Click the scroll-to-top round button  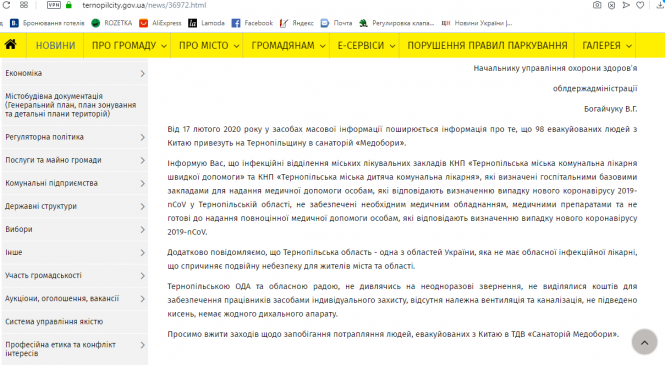(644, 342)
